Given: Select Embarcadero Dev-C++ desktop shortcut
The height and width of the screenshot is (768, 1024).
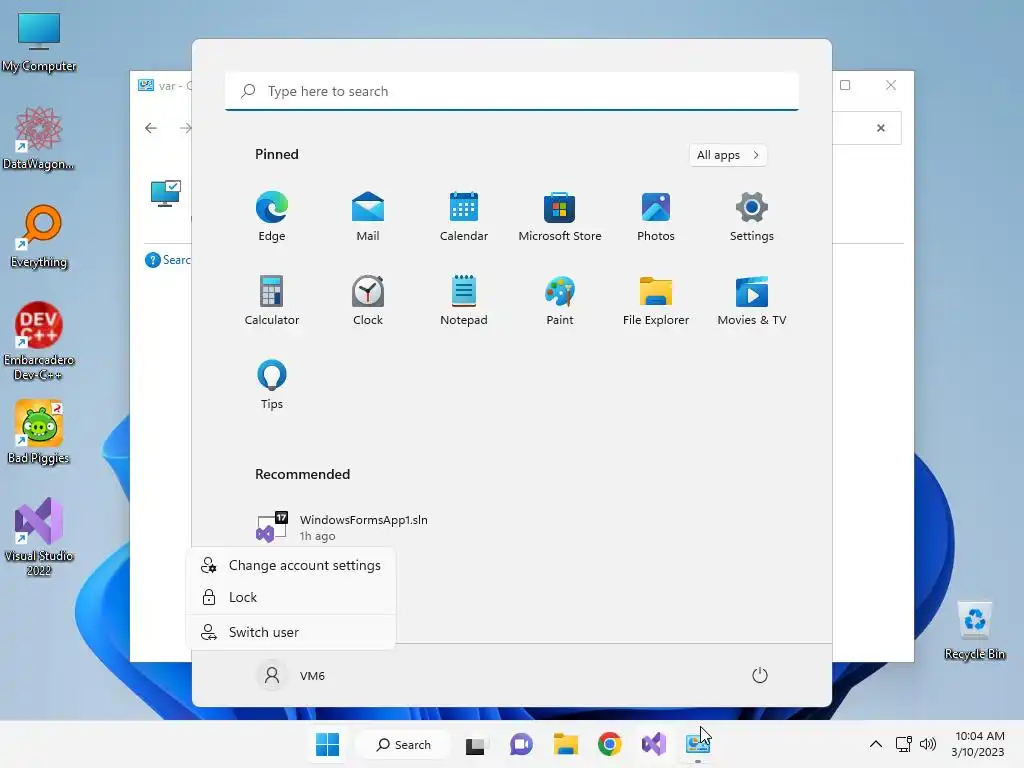Looking at the screenshot, I should pos(39,341).
